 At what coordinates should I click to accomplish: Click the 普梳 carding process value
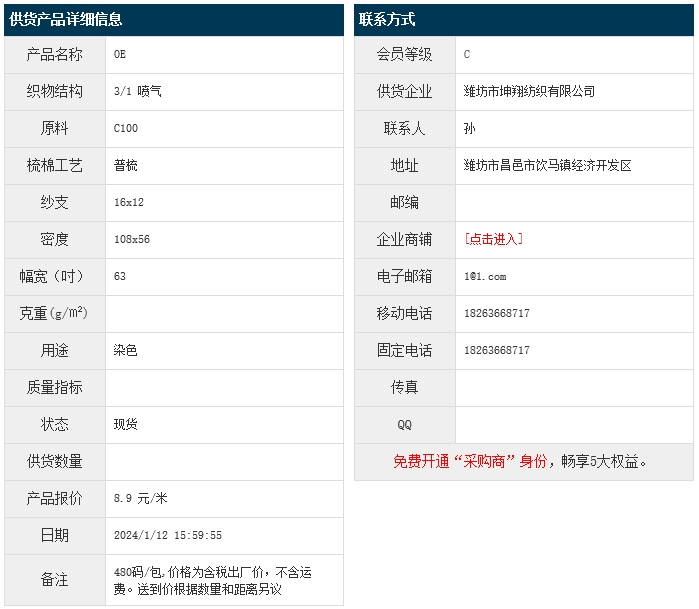coord(126,165)
